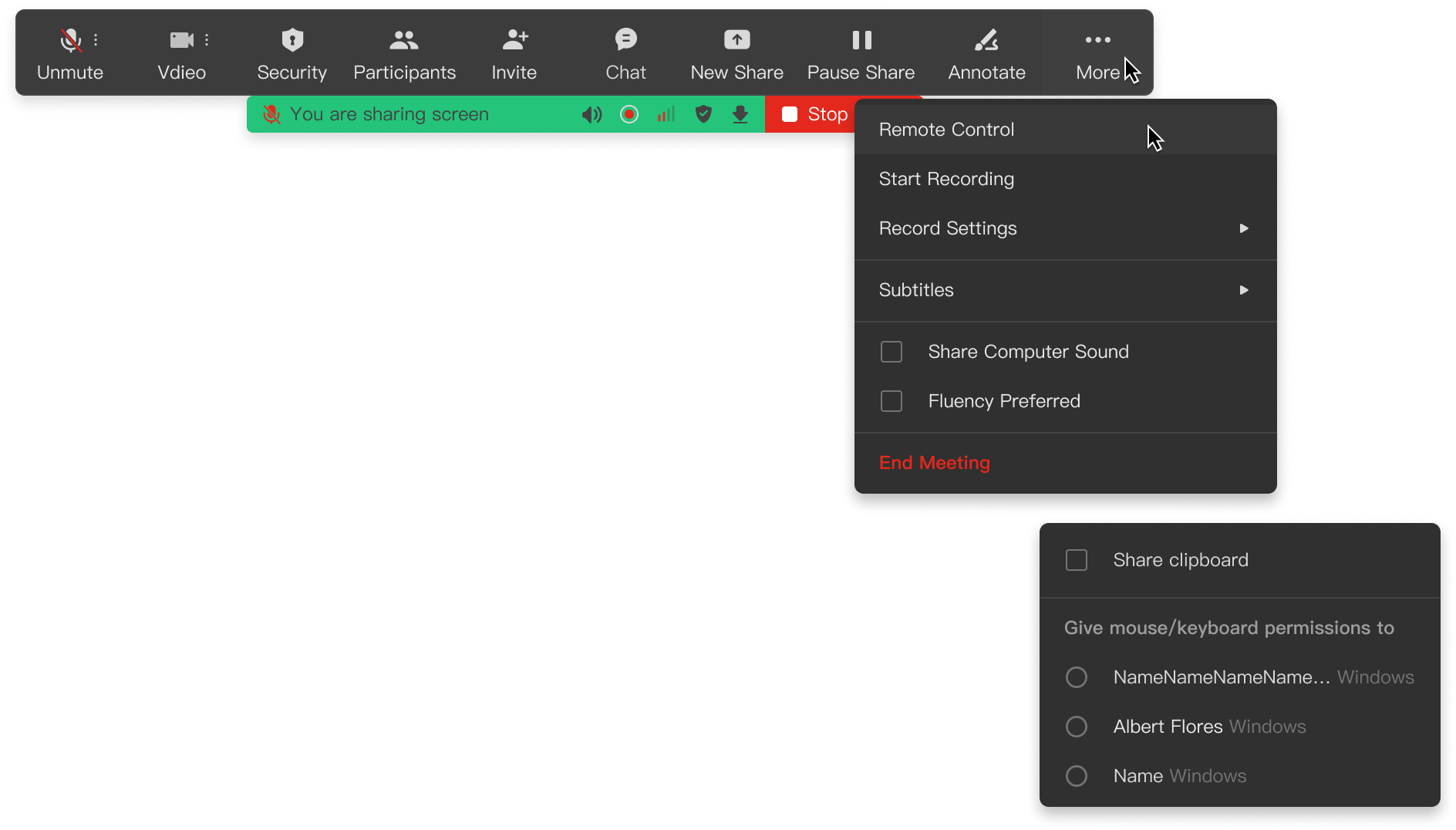
Task: Pause the screen share
Action: [861, 40]
